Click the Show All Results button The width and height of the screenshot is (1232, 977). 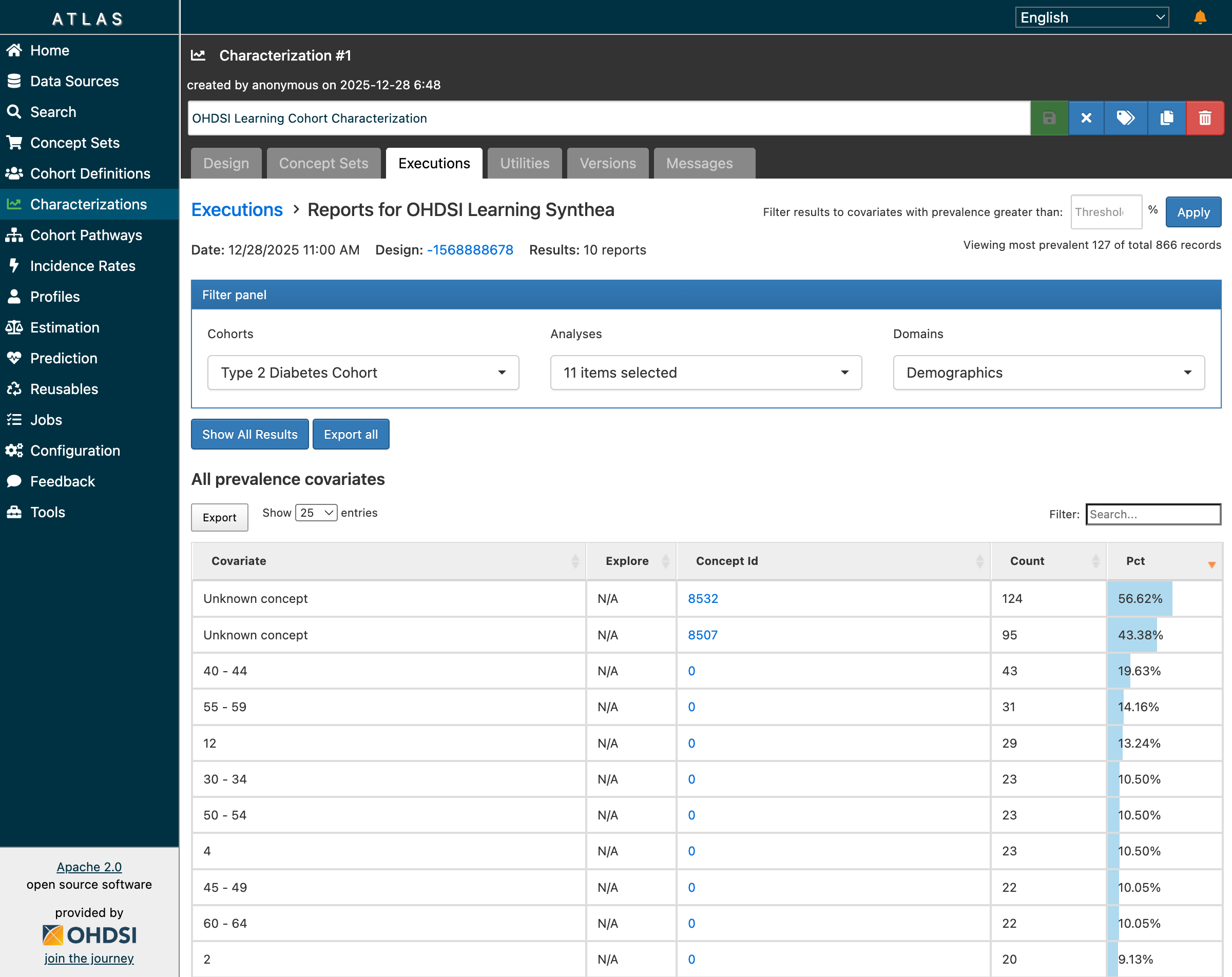coord(249,434)
